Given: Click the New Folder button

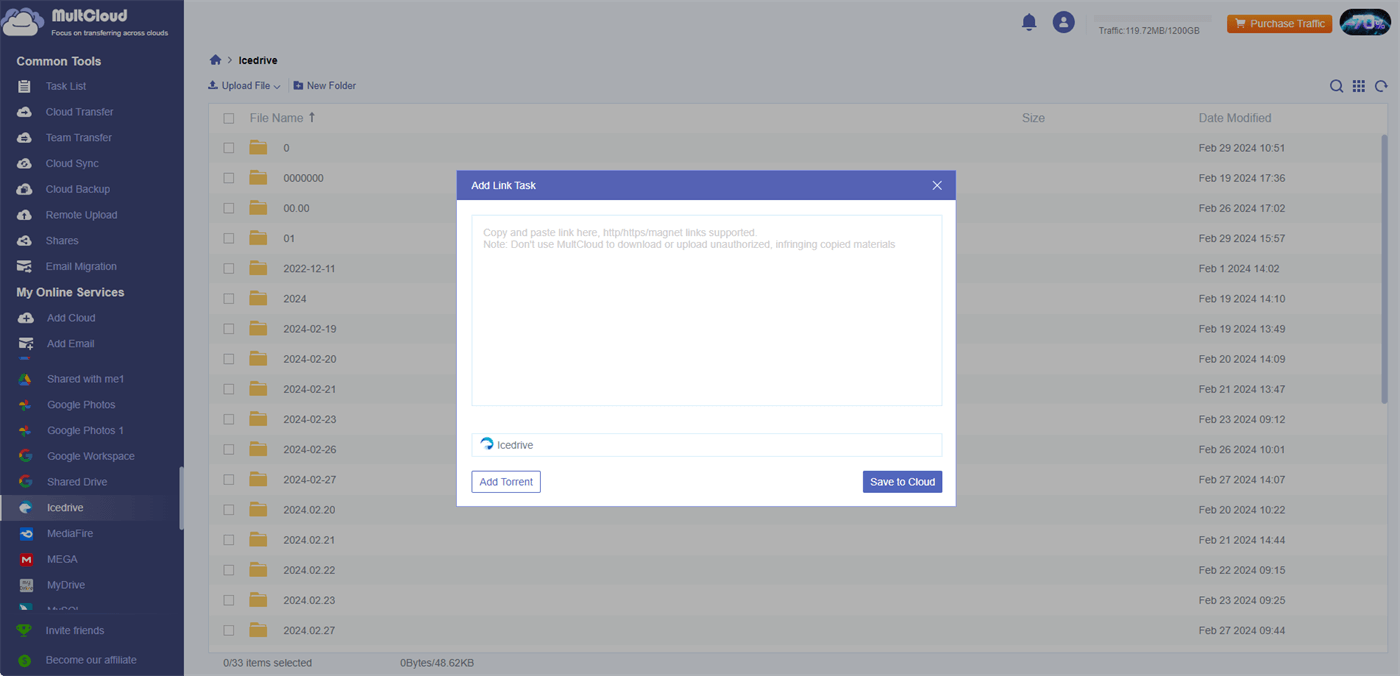Looking at the screenshot, I should click(x=325, y=86).
